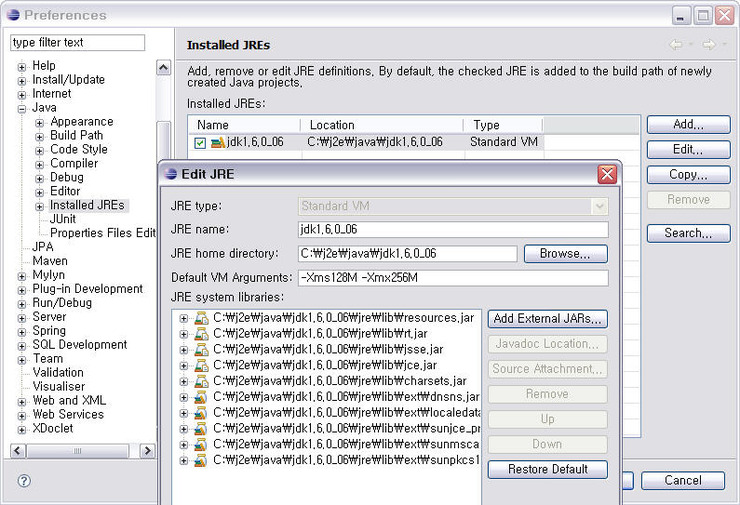
Task: Click the rt.jar library icon
Action: click(201, 334)
